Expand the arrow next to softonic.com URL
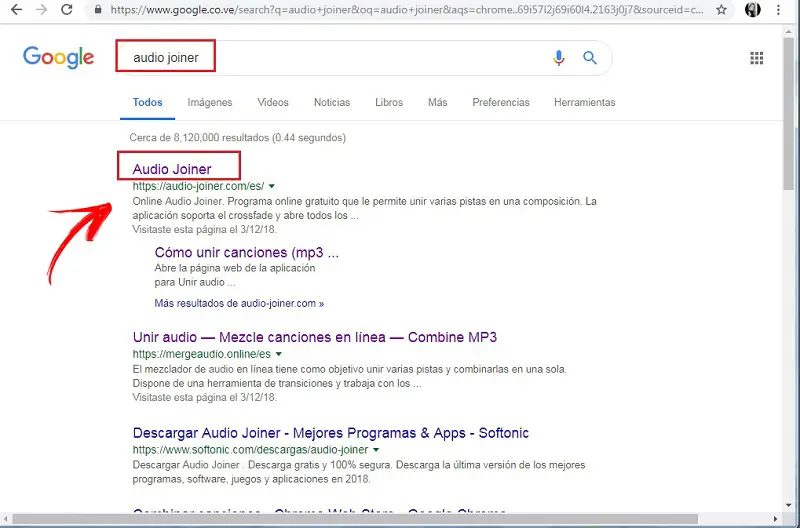Screen dimensions: 800x528 pos(376,450)
